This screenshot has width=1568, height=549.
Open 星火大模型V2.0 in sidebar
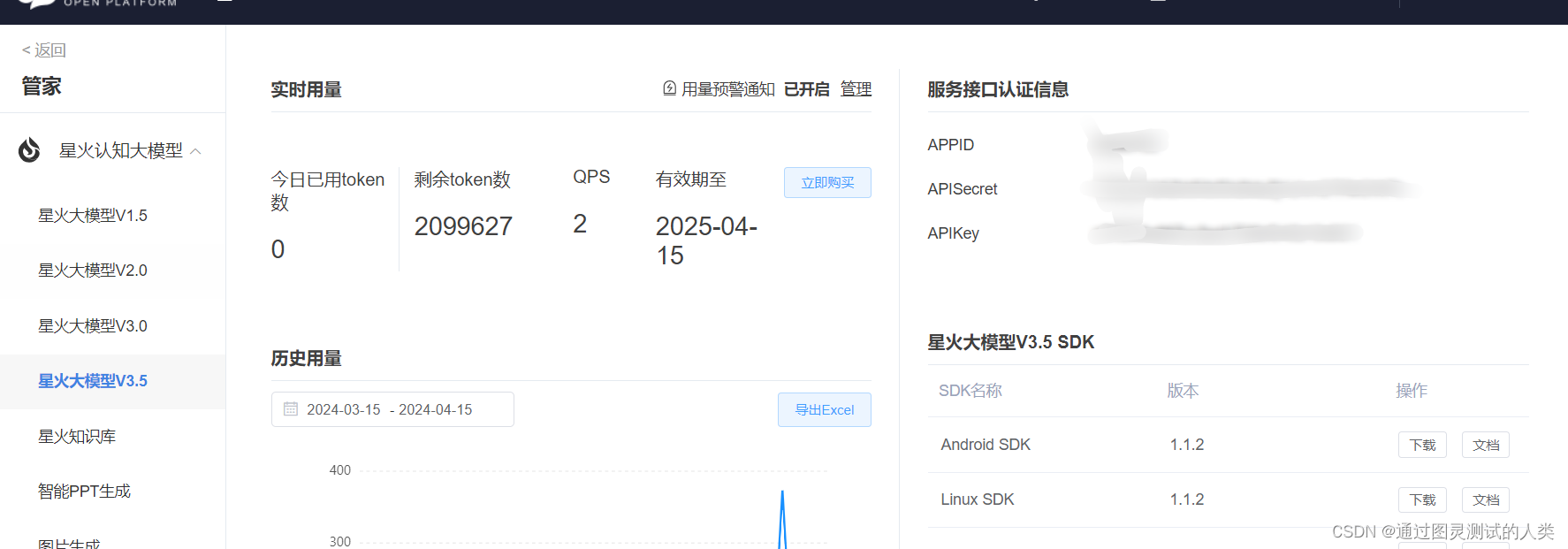click(93, 271)
